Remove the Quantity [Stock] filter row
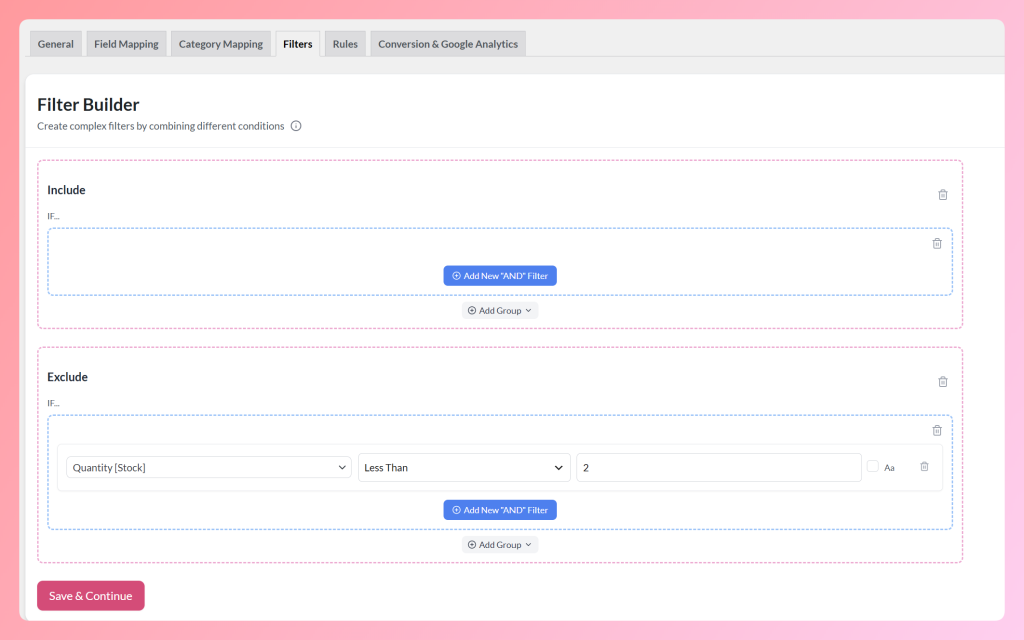Screen dimensions: 1024x640 [x=924, y=466]
